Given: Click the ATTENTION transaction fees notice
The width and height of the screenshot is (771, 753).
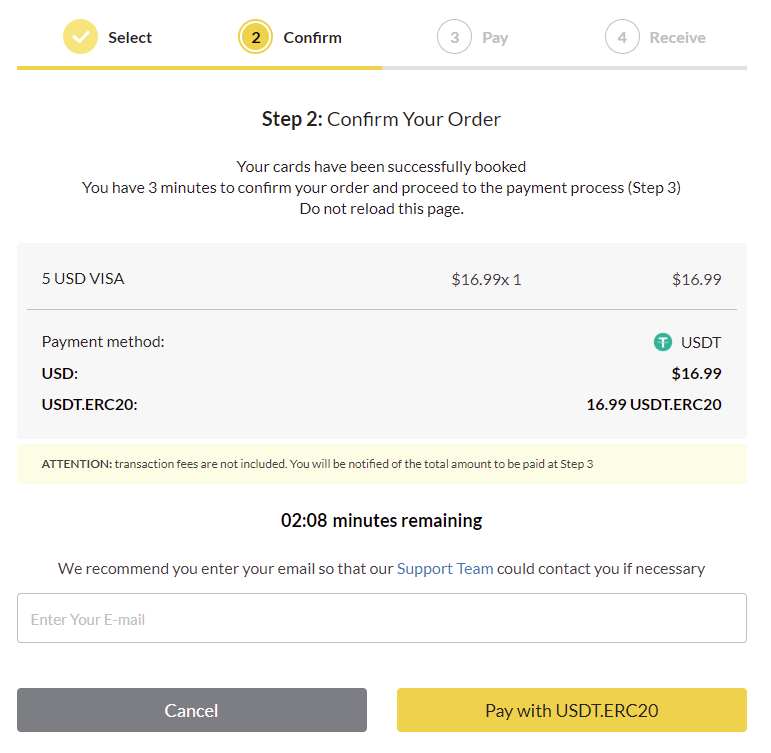Looking at the screenshot, I should [x=317, y=464].
